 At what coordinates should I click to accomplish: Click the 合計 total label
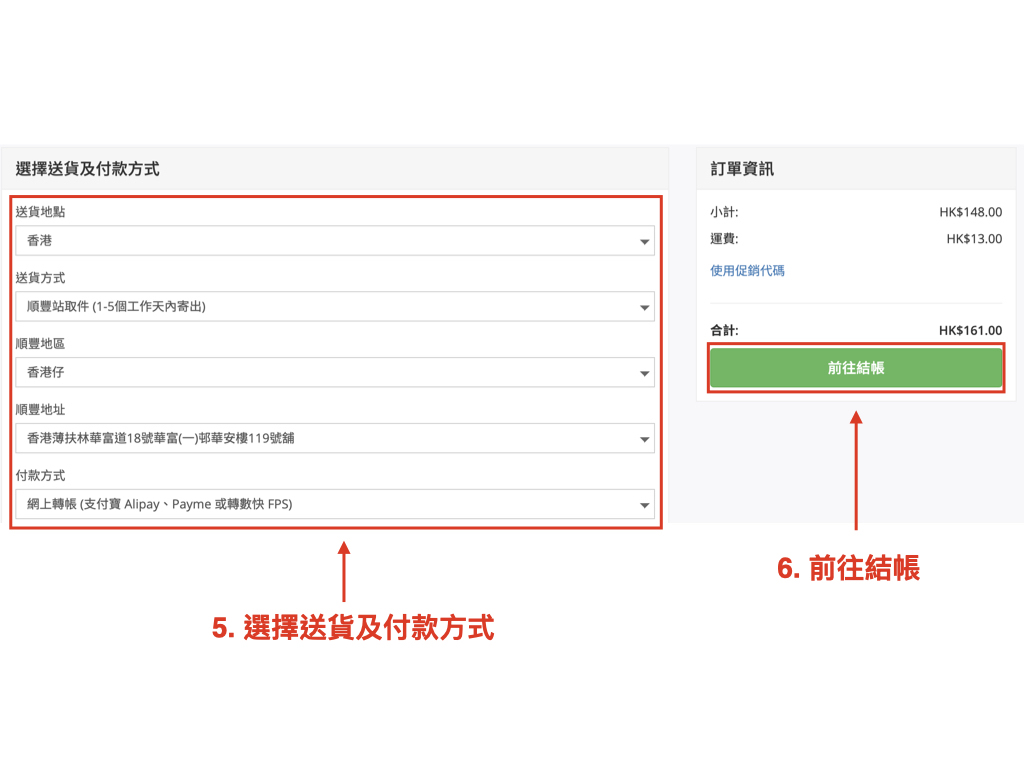tap(724, 331)
